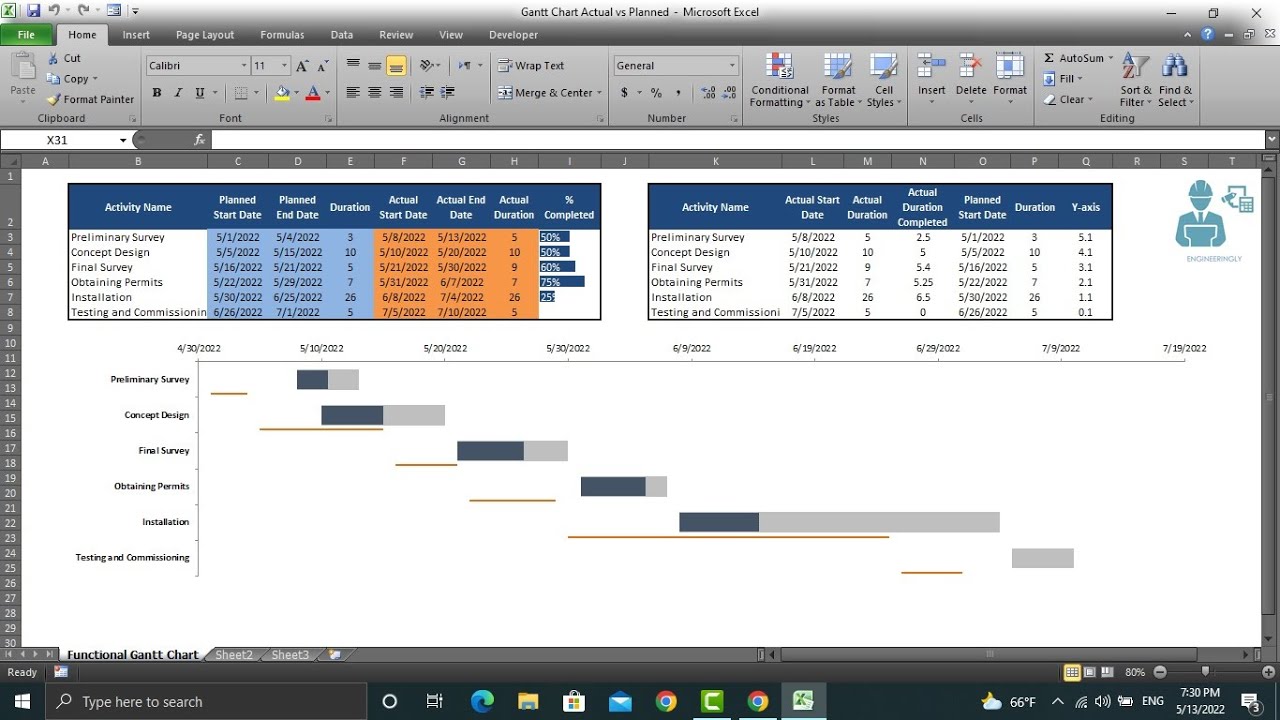
Task: Toggle Align Text Left
Action: (x=353, y=92)
